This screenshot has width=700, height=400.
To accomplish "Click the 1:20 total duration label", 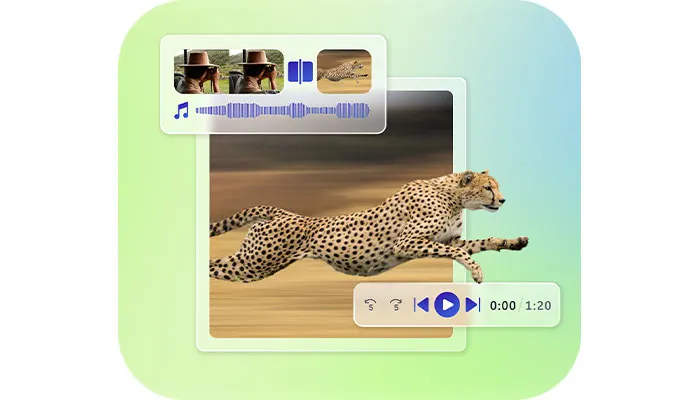I will pos(538,305).
